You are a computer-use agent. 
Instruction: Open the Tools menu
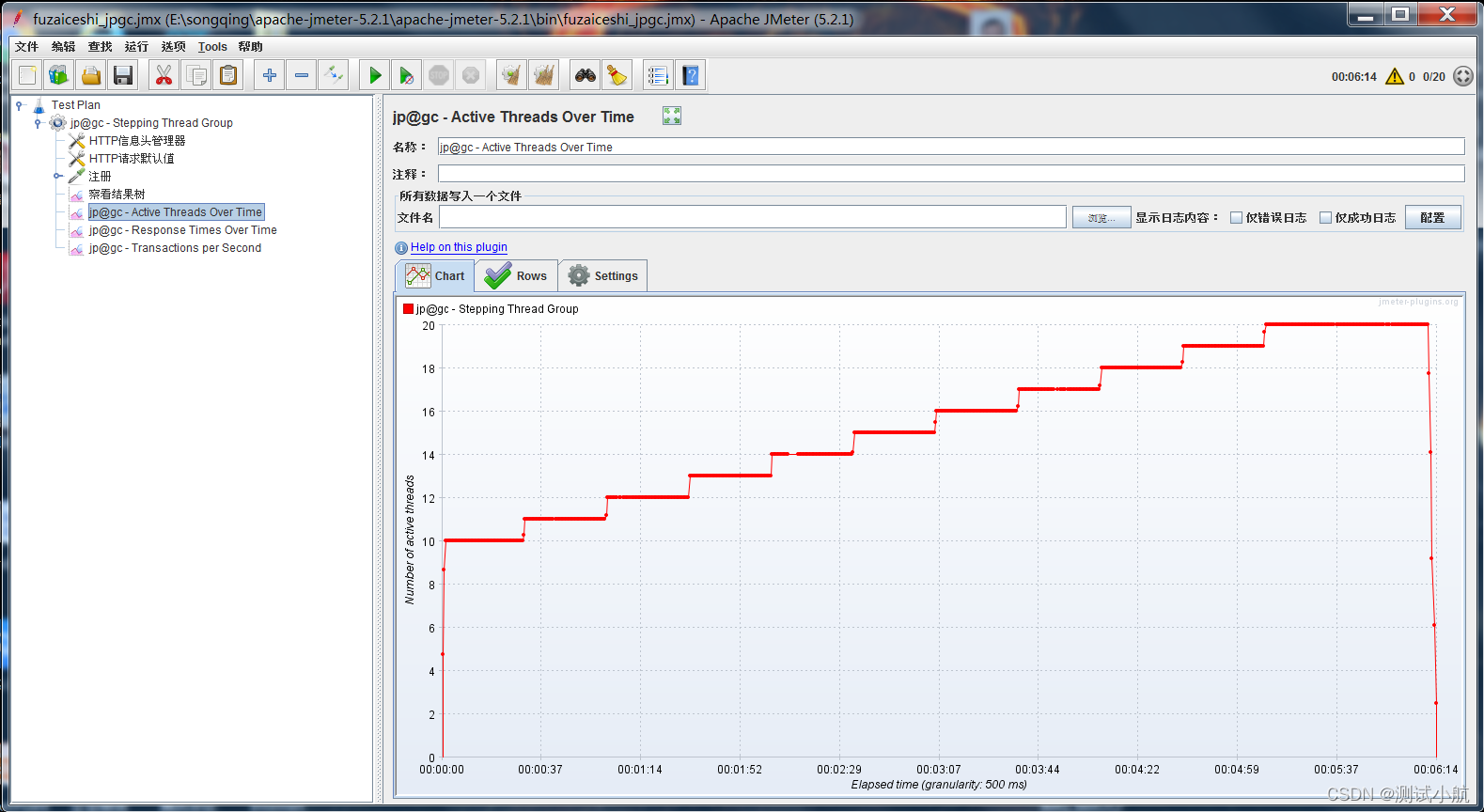click(x=212, y=47)
